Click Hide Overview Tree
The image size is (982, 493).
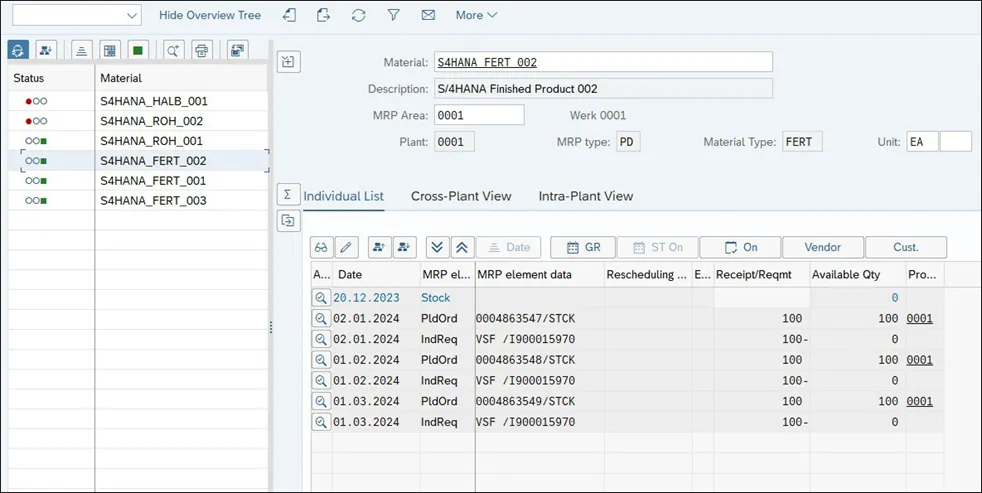[x=210, y=15]
